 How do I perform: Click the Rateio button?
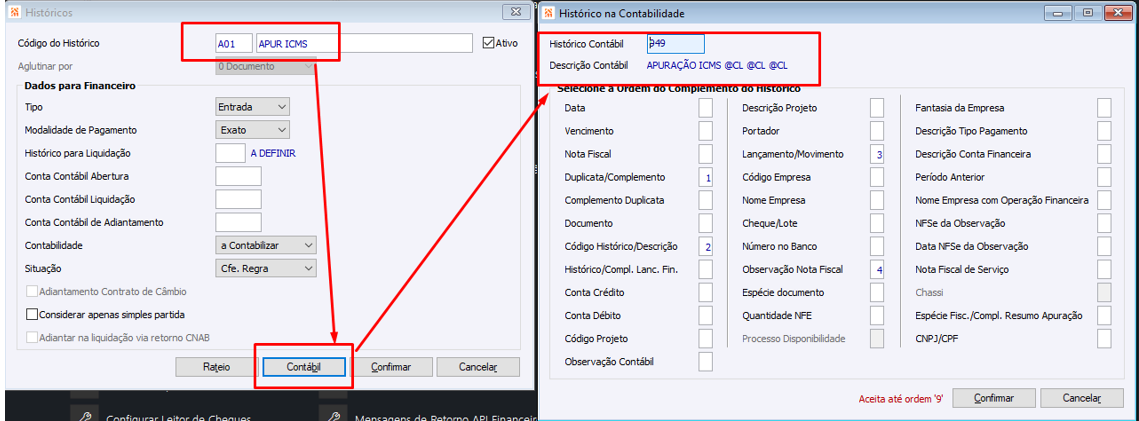point(216,367)
